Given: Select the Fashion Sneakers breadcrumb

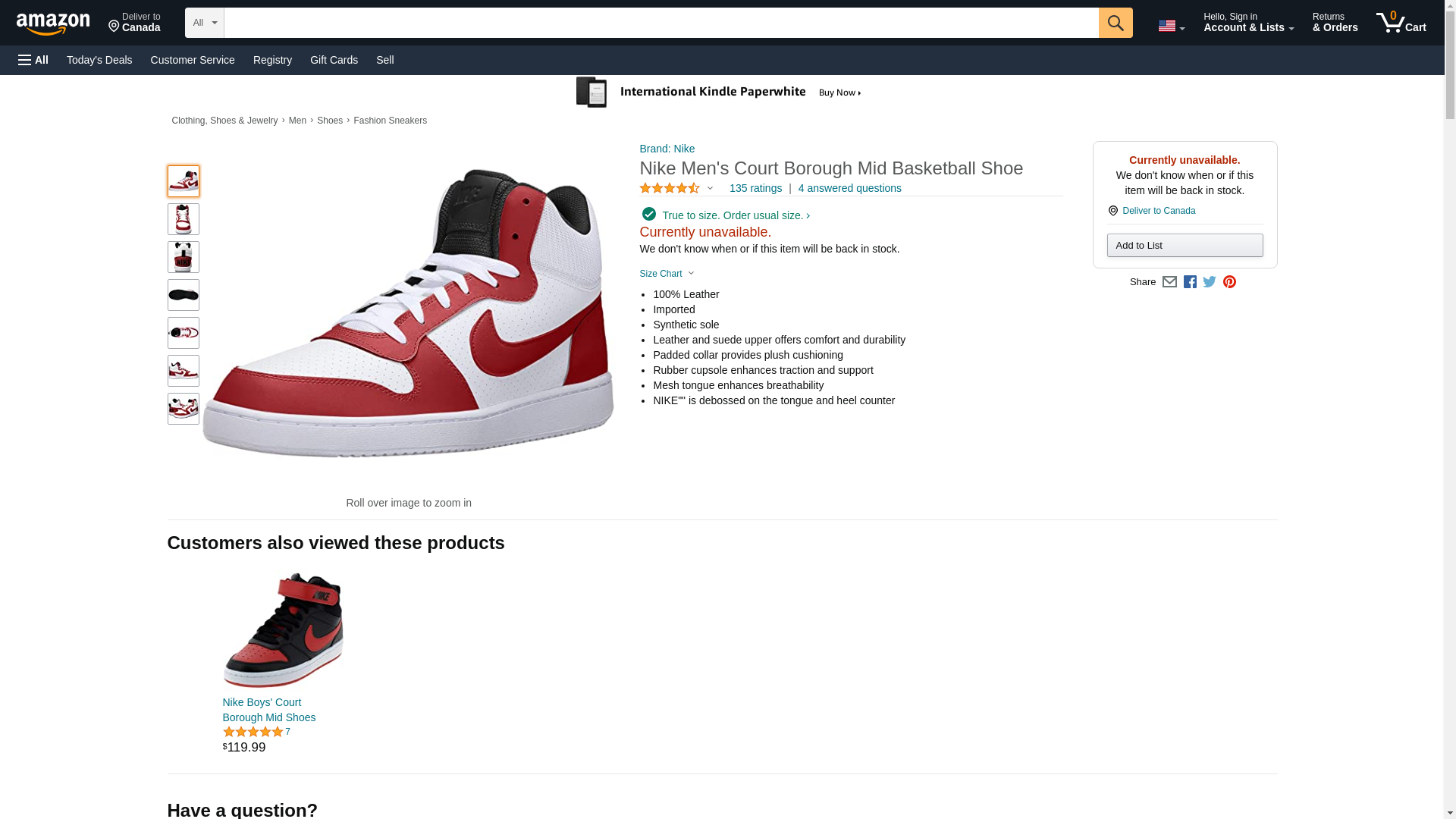Looking at the screenshot, I should pos(390,121).
